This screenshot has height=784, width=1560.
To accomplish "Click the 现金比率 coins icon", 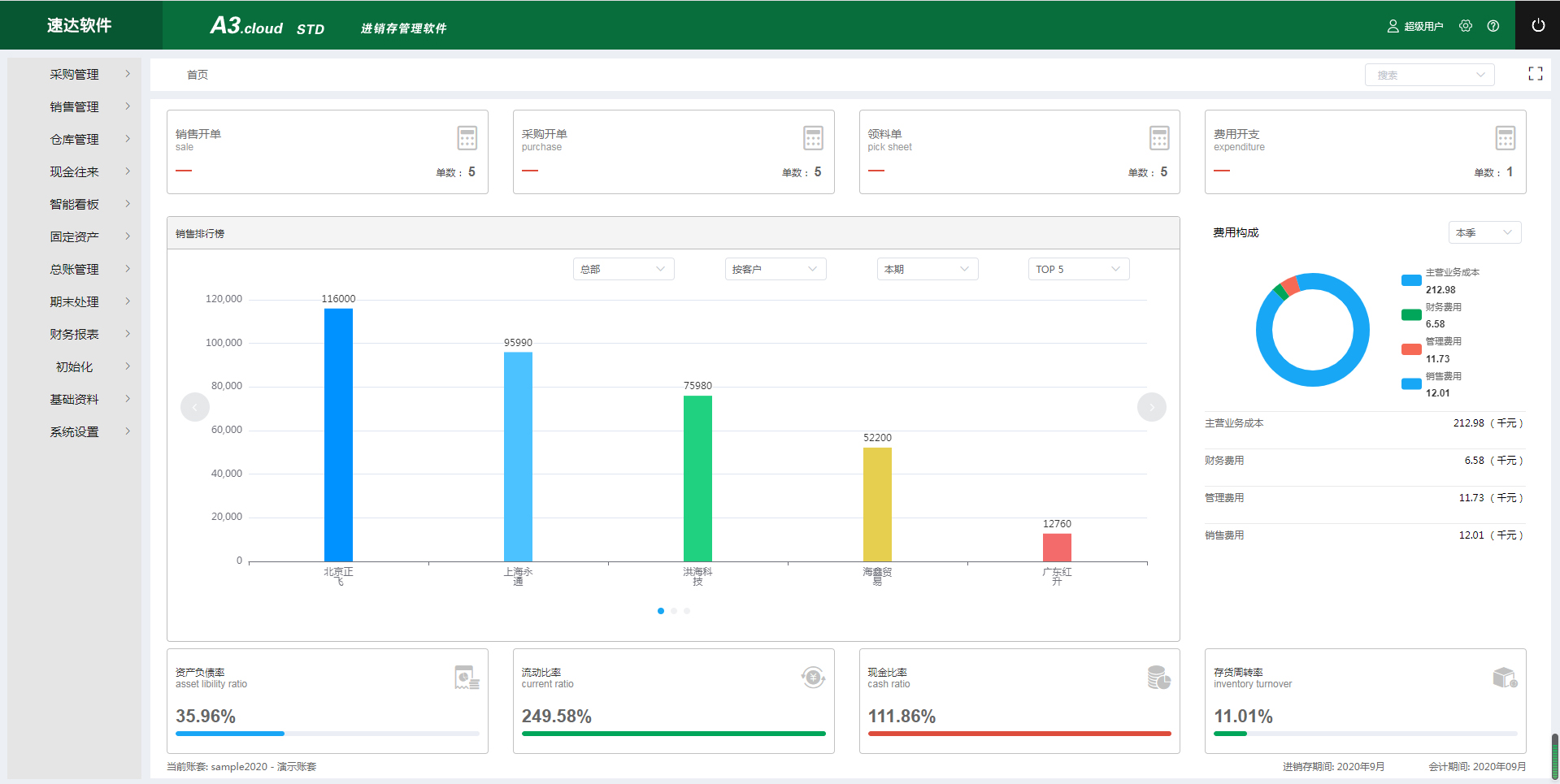I will 1158,677.
